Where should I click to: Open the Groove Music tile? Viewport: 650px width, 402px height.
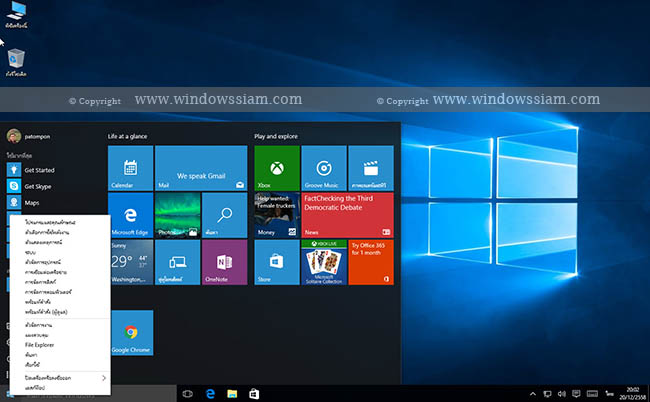point(324,168)
